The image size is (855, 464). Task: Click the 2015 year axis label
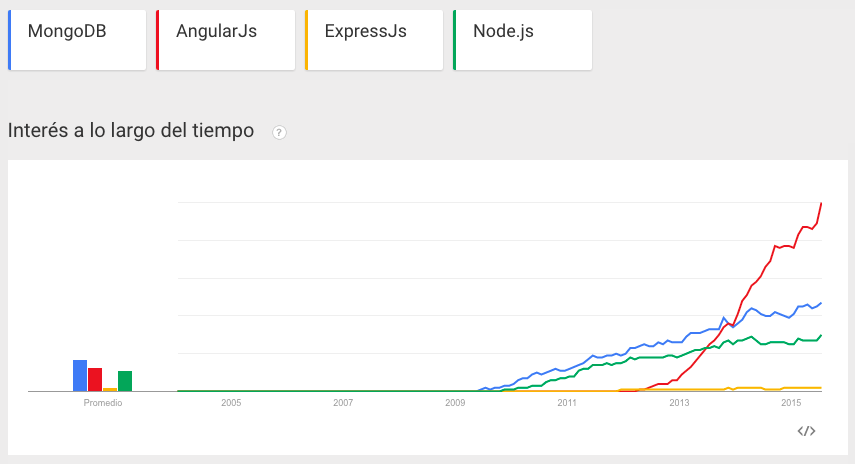pyautogui.click(x=792, y=403)
